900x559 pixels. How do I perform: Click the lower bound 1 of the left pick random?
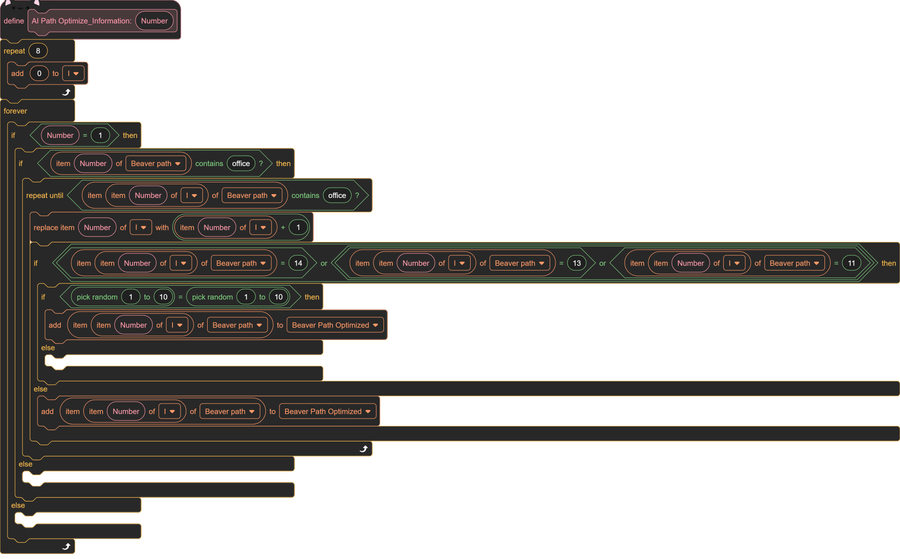131,297
